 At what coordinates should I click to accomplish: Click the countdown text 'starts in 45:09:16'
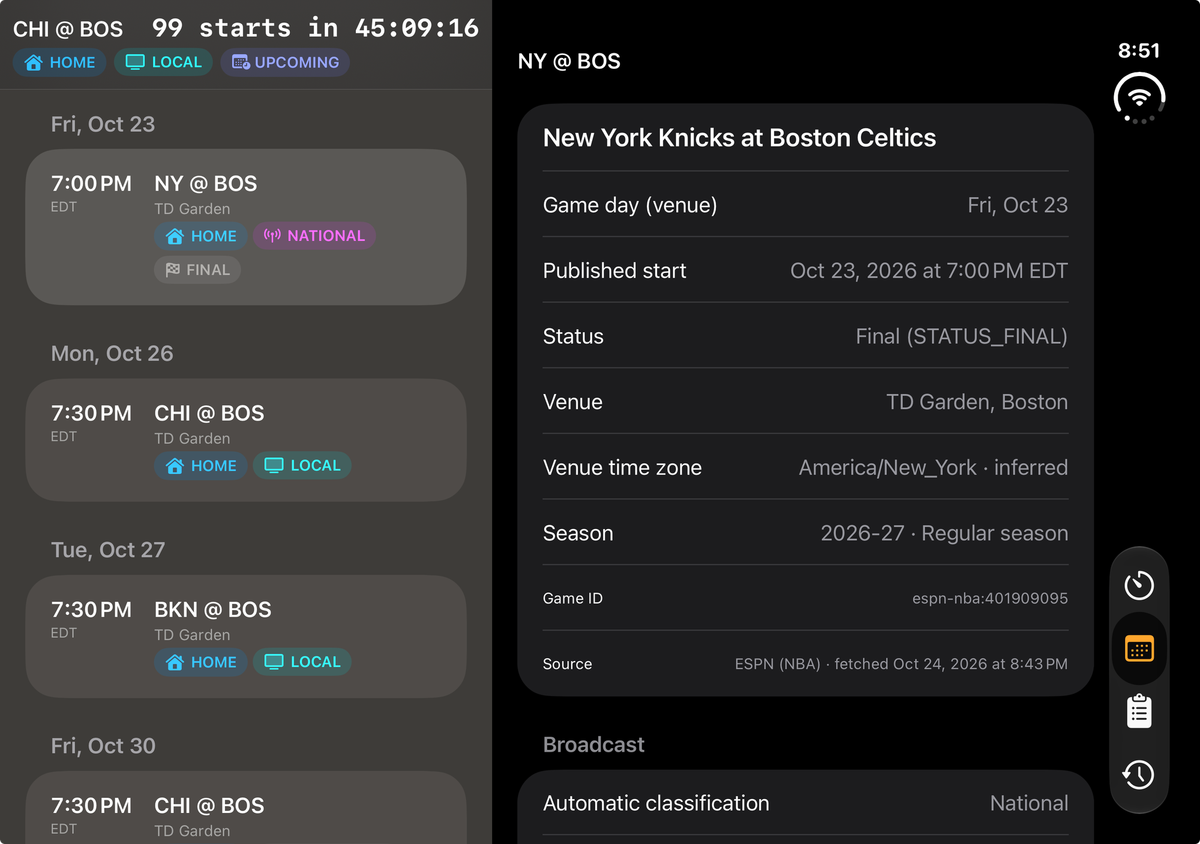pyautogui.click(x=339, y=28)
